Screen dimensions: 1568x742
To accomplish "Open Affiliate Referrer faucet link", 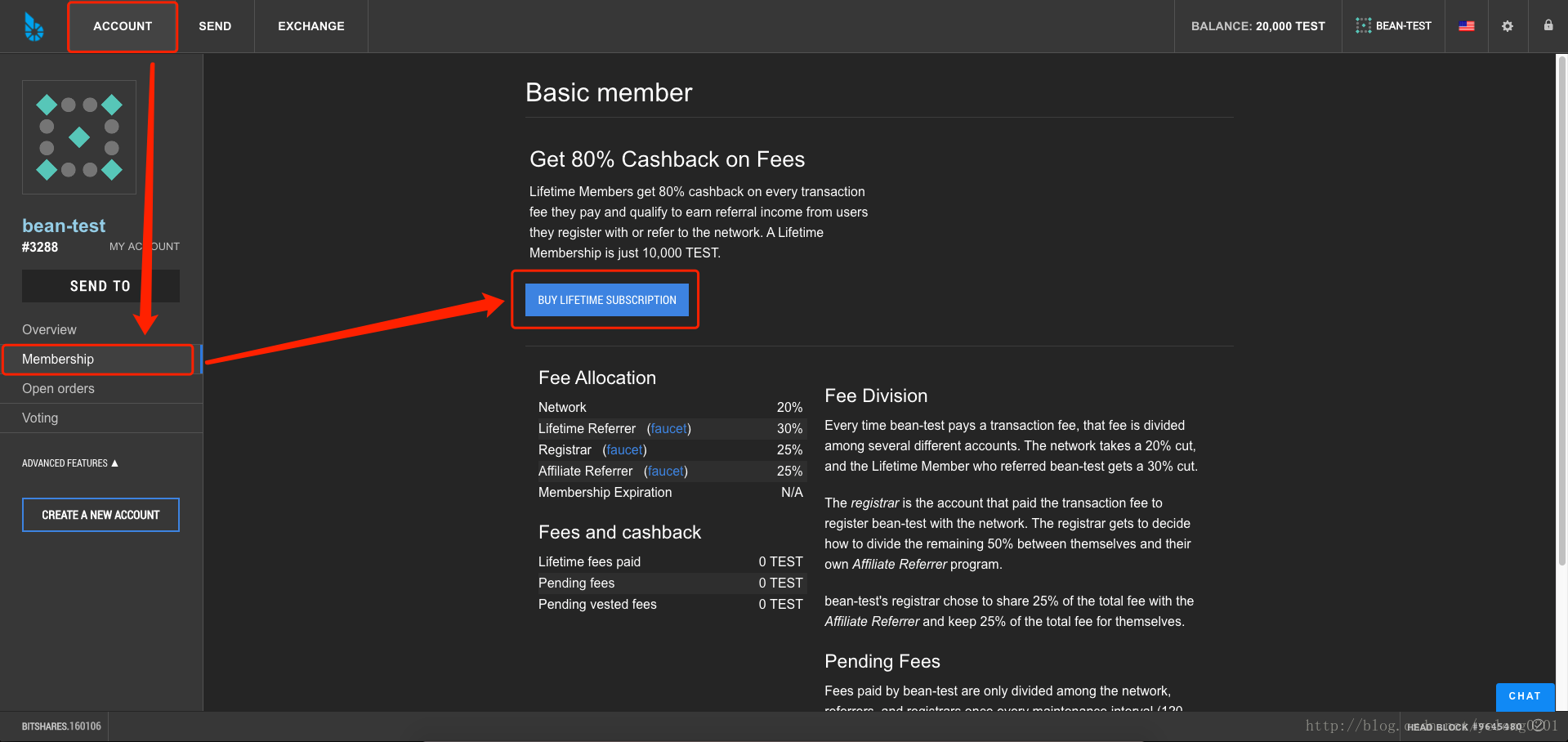I will click(x=666, y=471).
